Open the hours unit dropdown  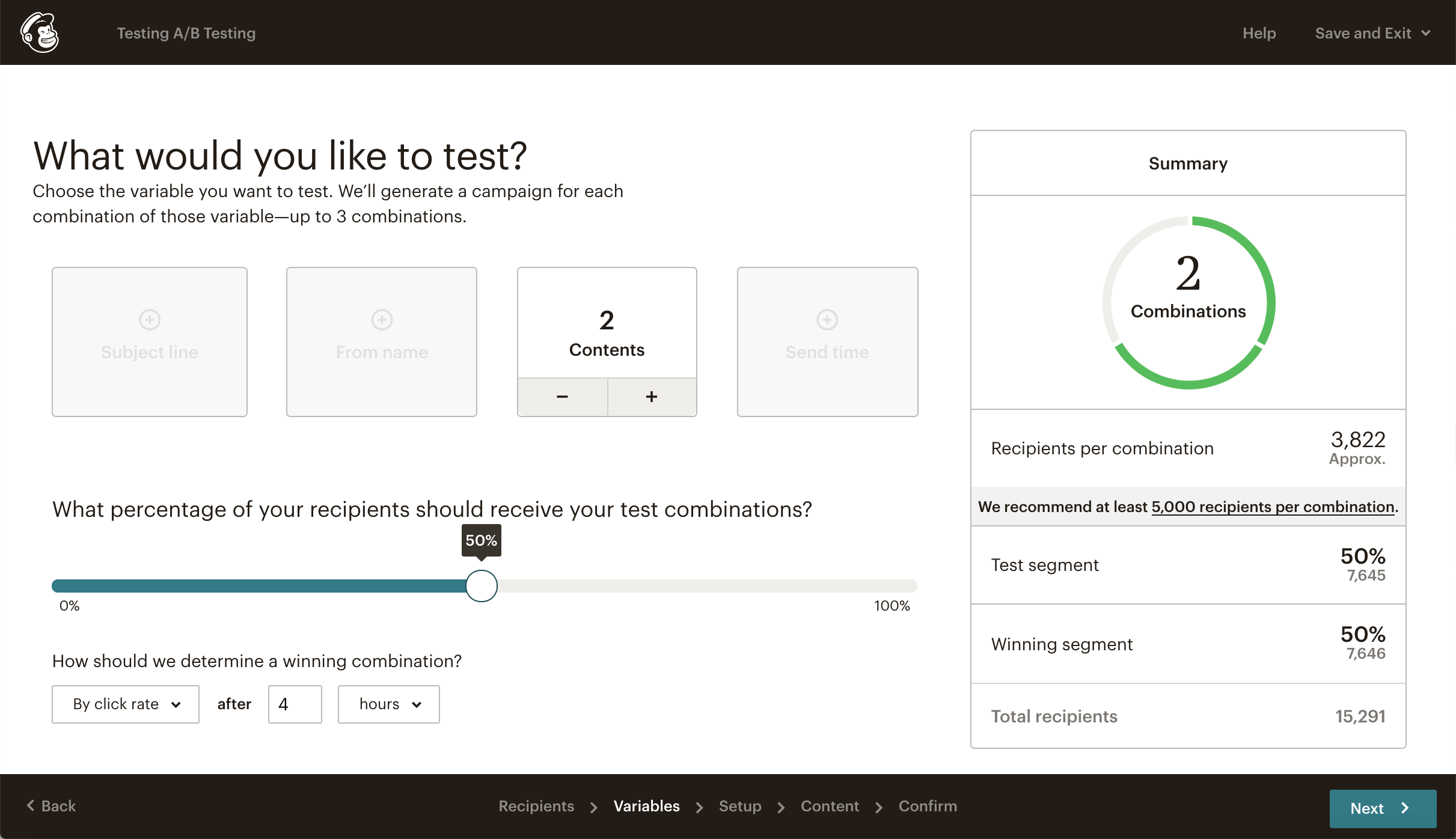[389, 704]
